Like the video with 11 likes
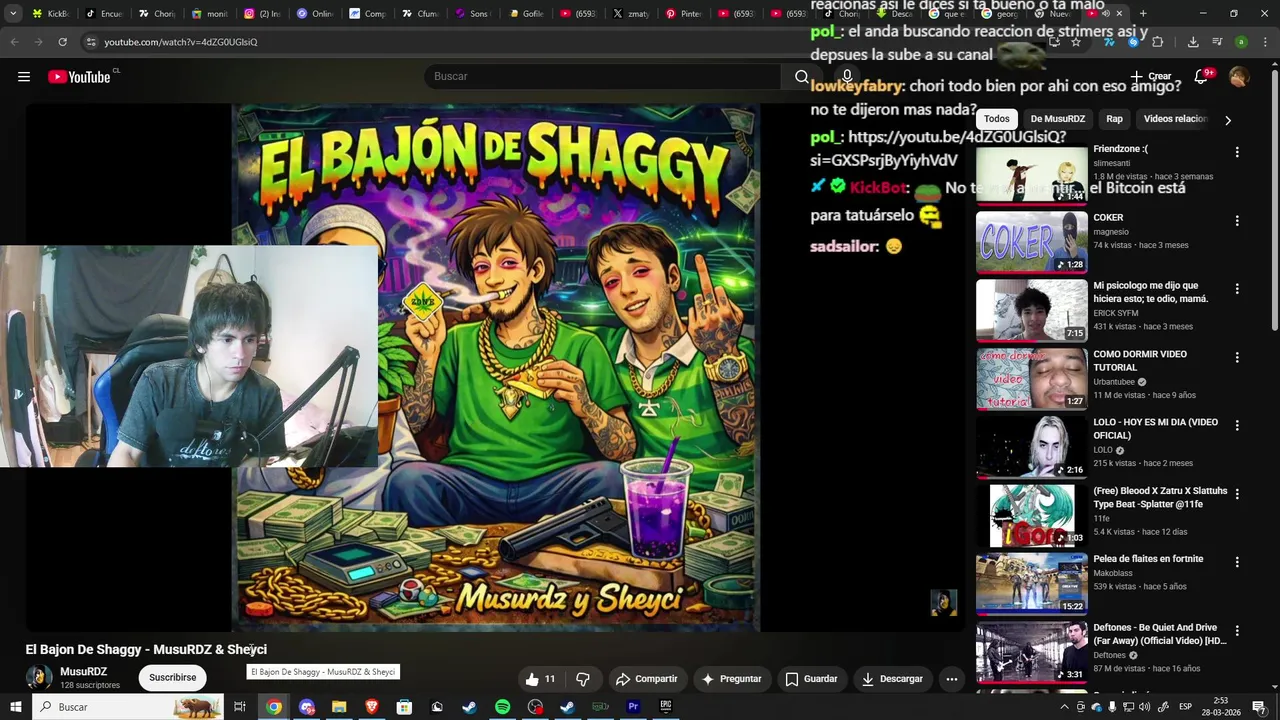The image size is (1280, 720). (541, 679)
